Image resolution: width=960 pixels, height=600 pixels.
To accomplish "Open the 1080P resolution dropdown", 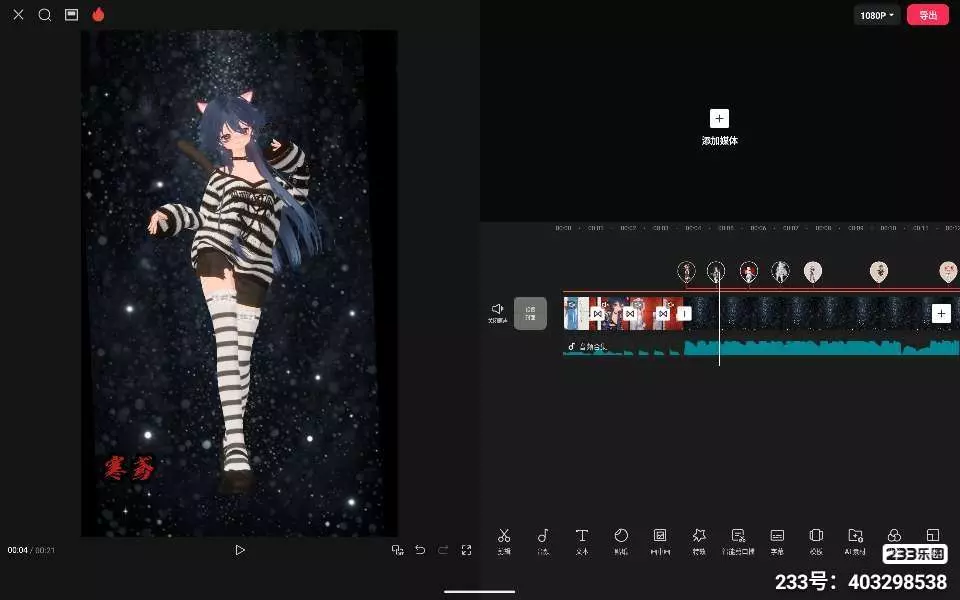I will click(x=877, y=15).
